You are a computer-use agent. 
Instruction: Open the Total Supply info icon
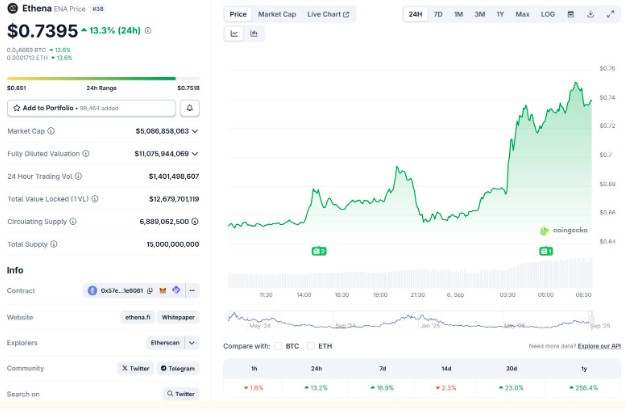pyautogui.click(x=54, y=244)
